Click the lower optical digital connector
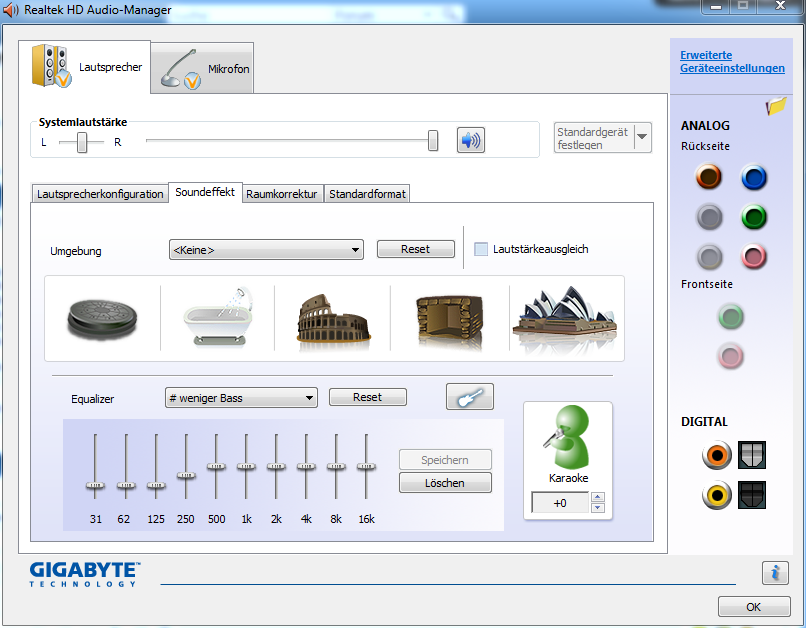806x628 pixels. [x=752, y=495]
